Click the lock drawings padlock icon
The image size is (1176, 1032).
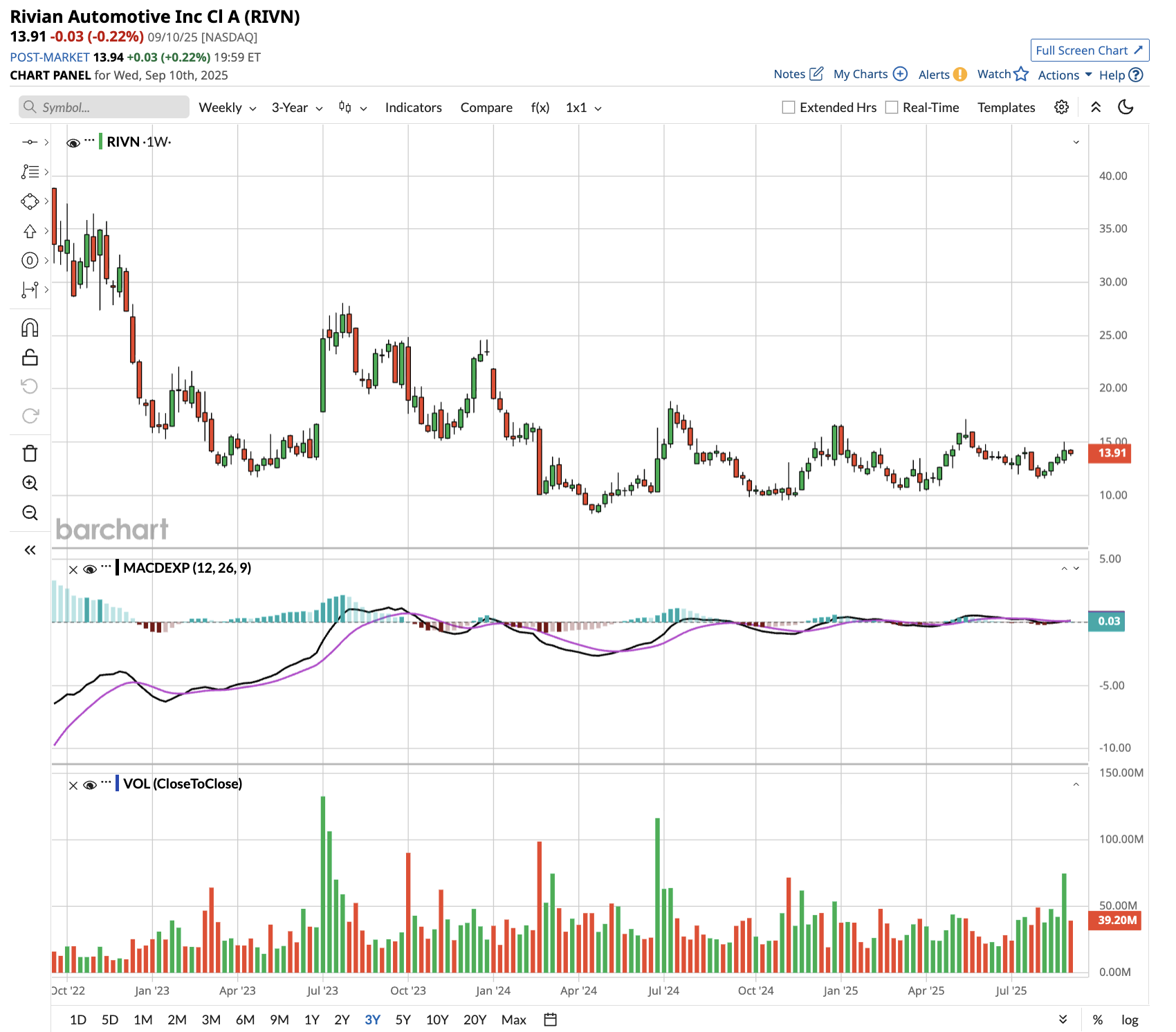pyautogui.click(x=30, y=357)
